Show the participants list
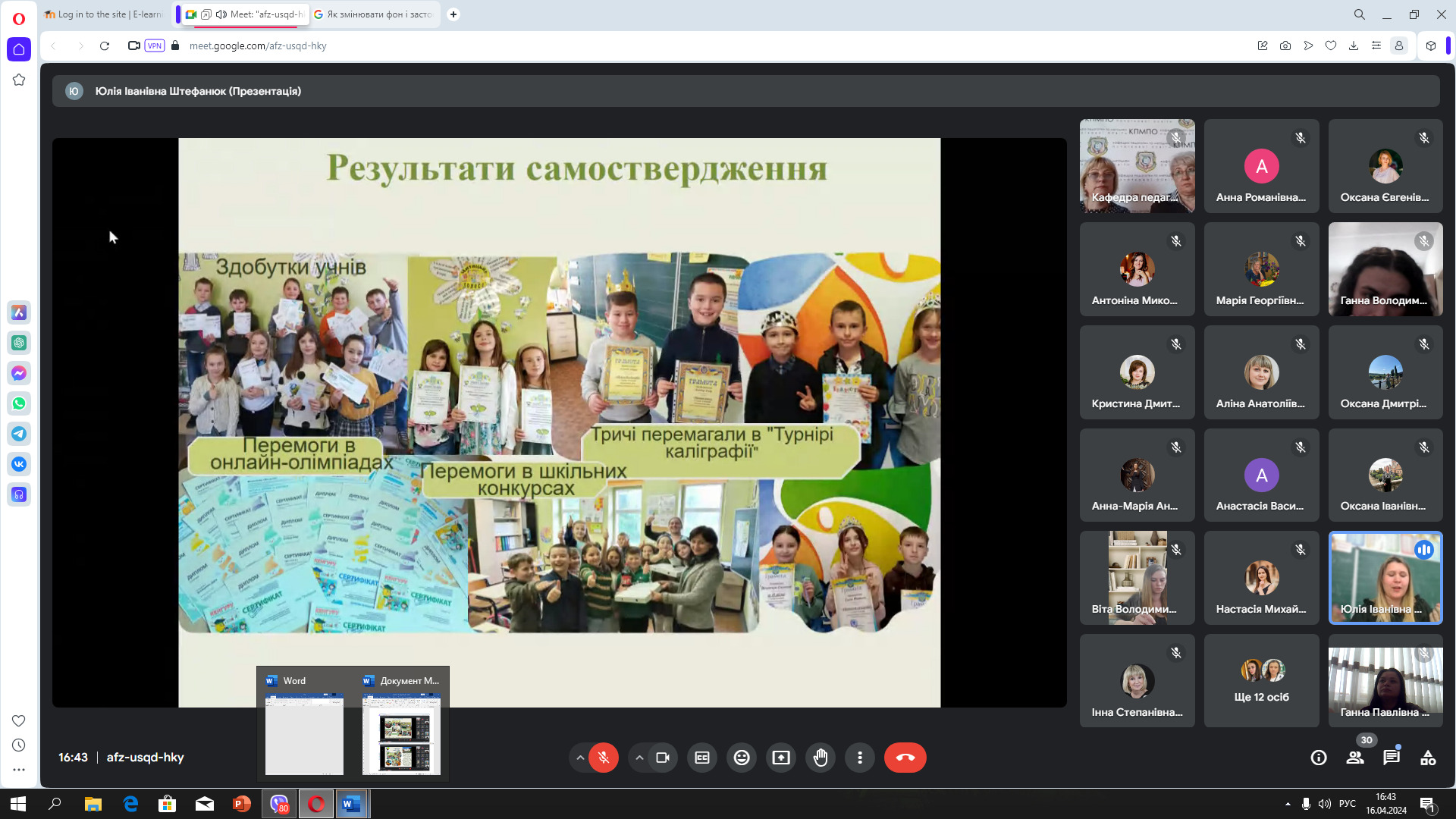This screenshot has width=1456, height=819. point(1355,758)
